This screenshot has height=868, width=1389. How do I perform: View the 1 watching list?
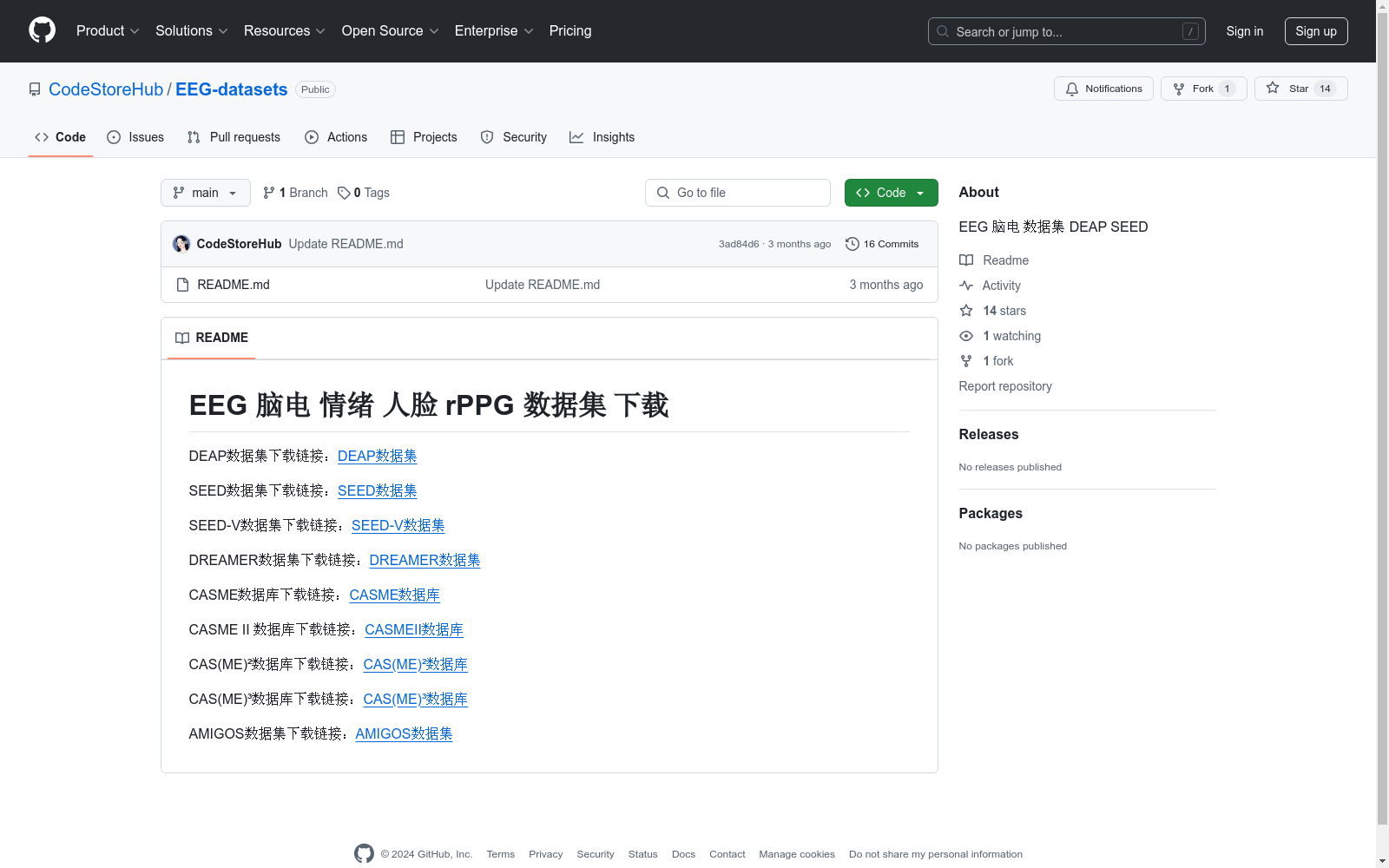[1000, 336]
